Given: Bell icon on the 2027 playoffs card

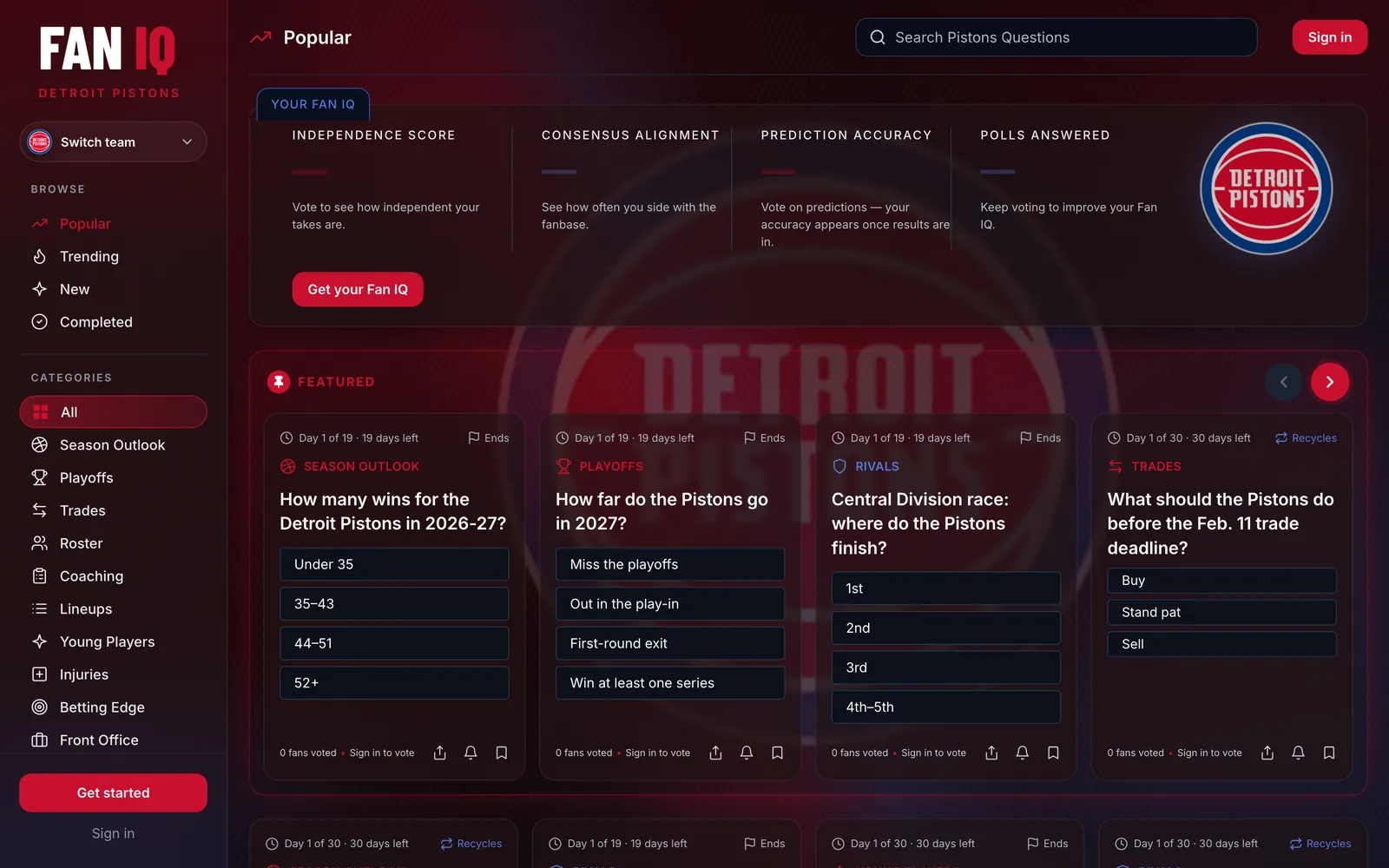Looking at the screenshot, I should (x=747, y=753).
